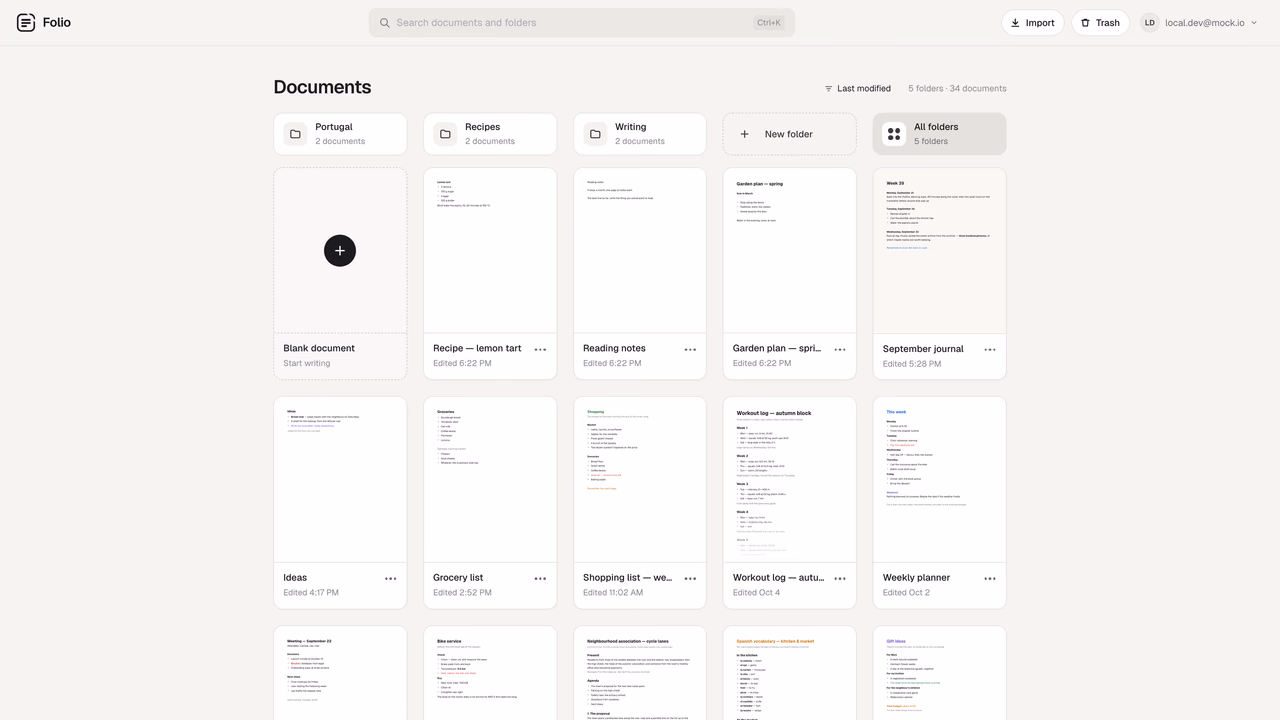This screenshot has width=1280, height=720.
Task: Open the Gift ideas document thumbnail
Action: (x=940, y=673)
